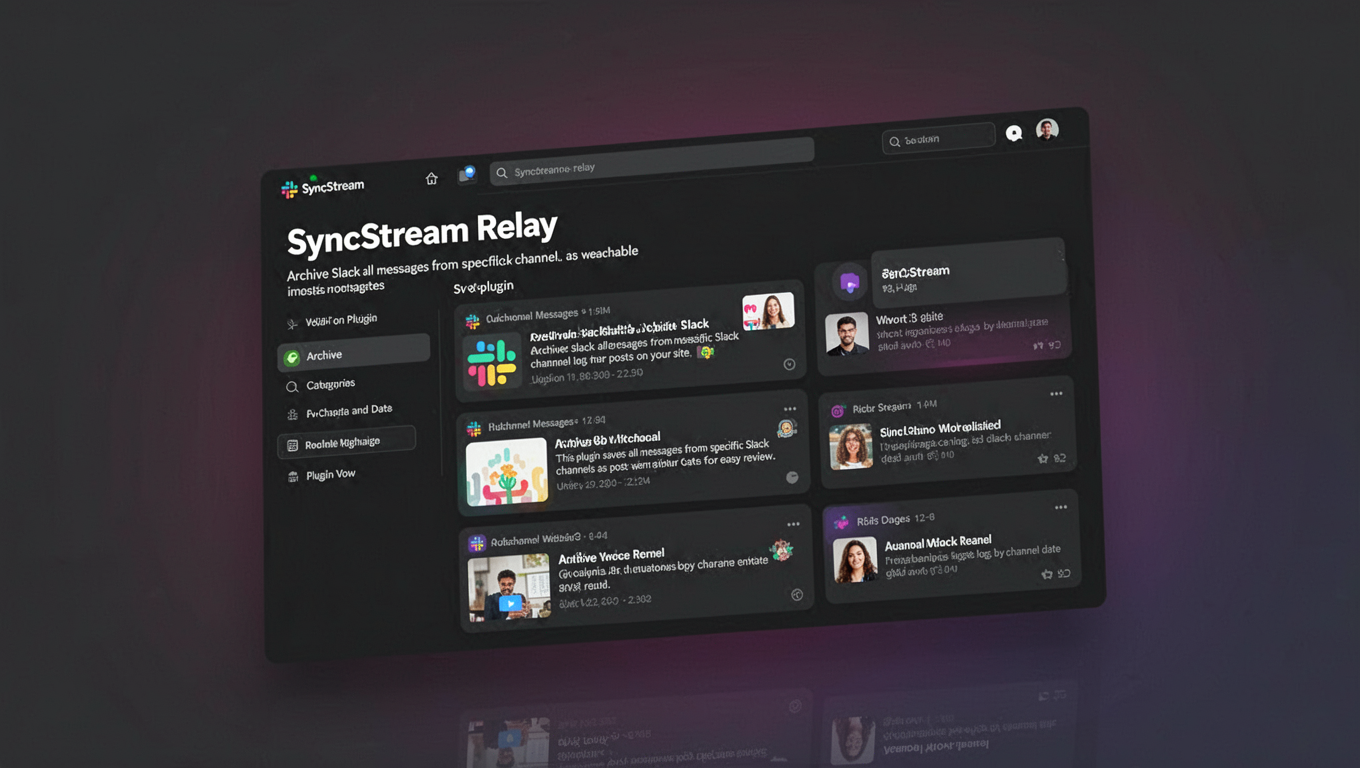The width and height of the screenshot is (1360, 768).
Task: Open the purple SyncStream plugin icon on right
Action: click(x=849, y=283)
